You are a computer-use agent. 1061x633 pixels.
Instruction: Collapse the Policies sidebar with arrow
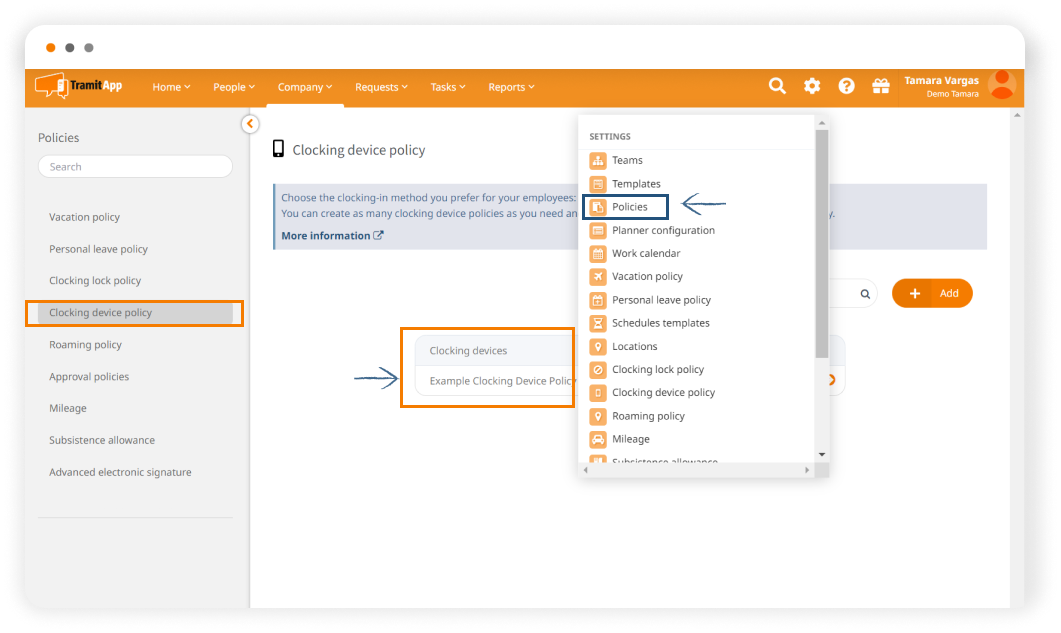tap(250, 124)
